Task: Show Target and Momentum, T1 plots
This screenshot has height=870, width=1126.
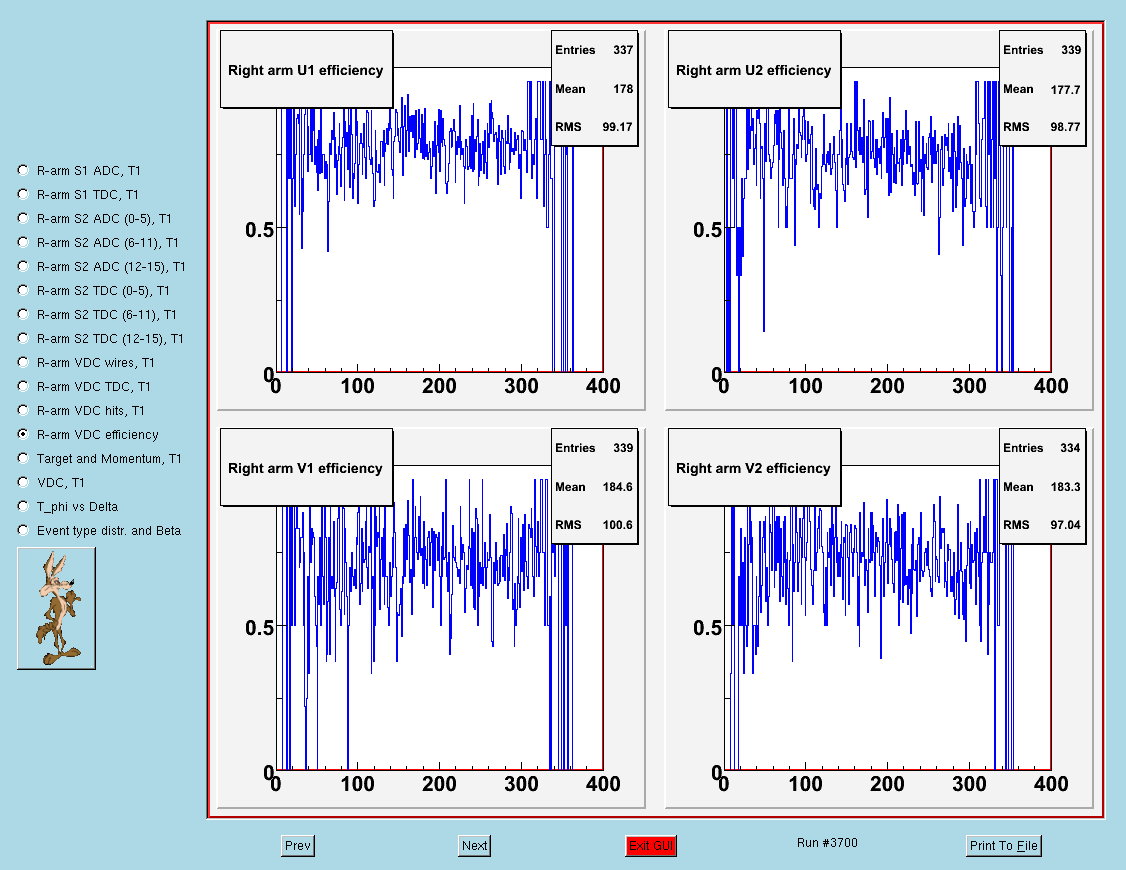Action: [23, 459]
